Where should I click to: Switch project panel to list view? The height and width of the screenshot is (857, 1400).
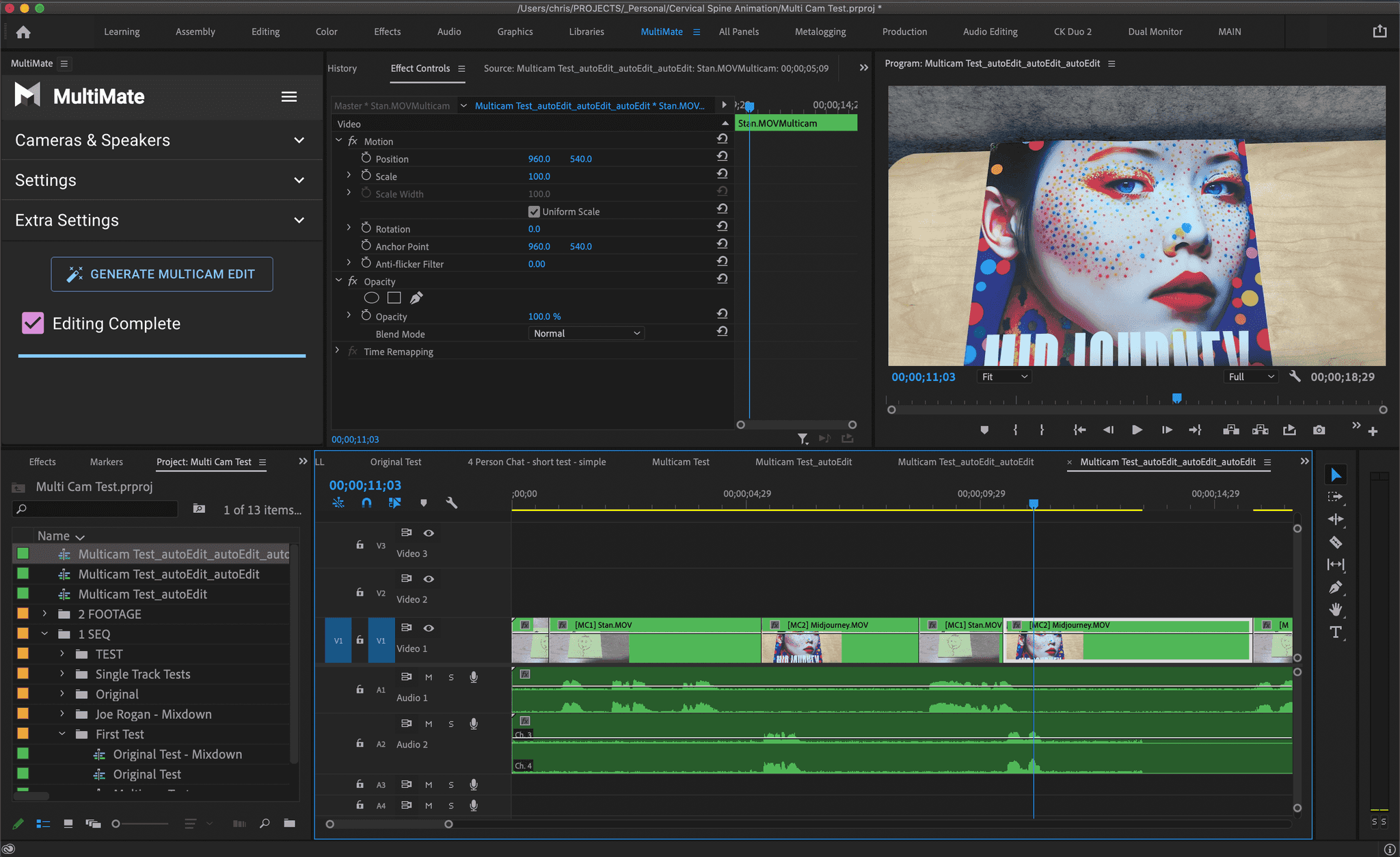tap(43, 823)
